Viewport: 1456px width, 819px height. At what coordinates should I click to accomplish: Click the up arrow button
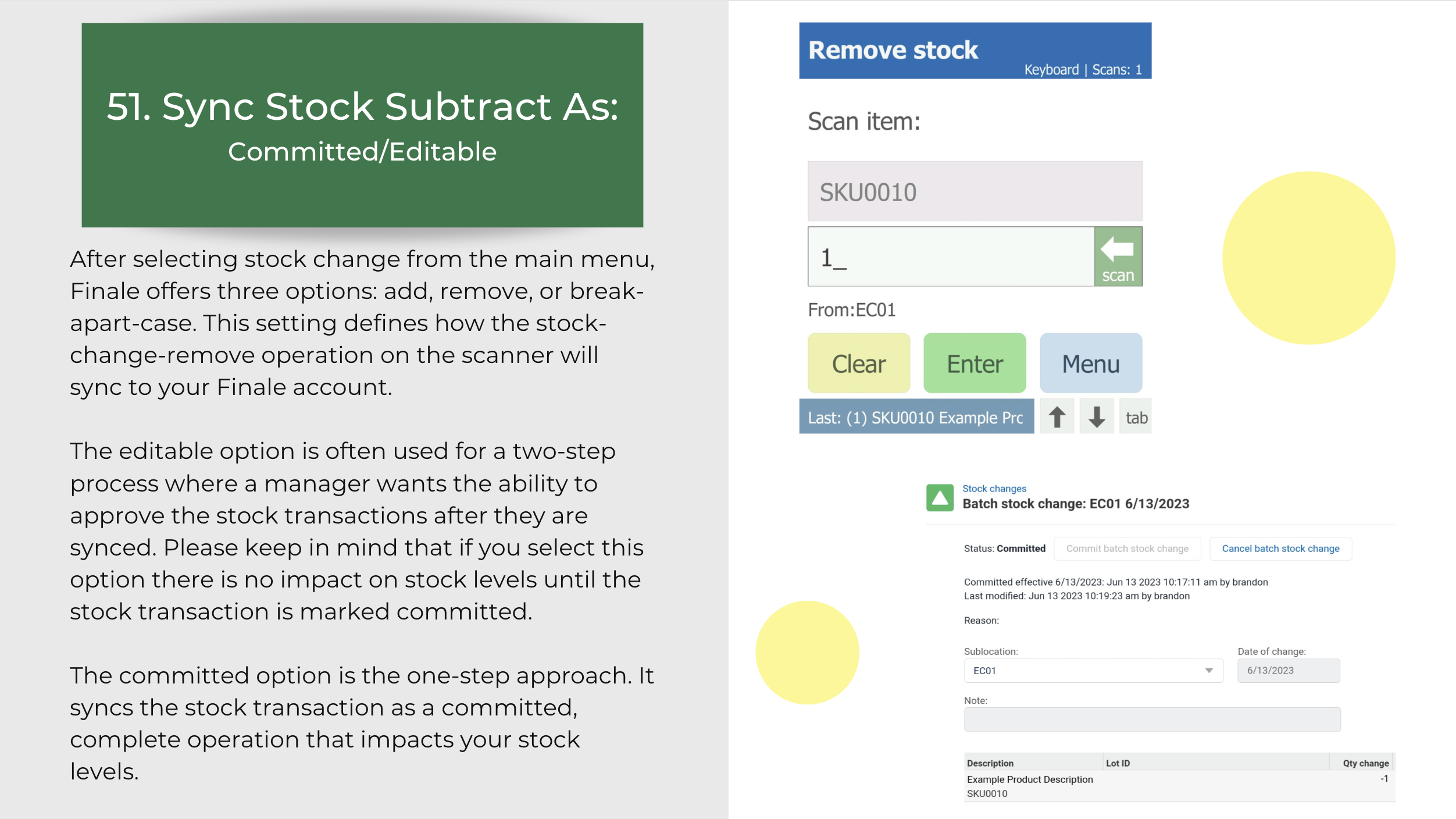(x=1057, y=416)
